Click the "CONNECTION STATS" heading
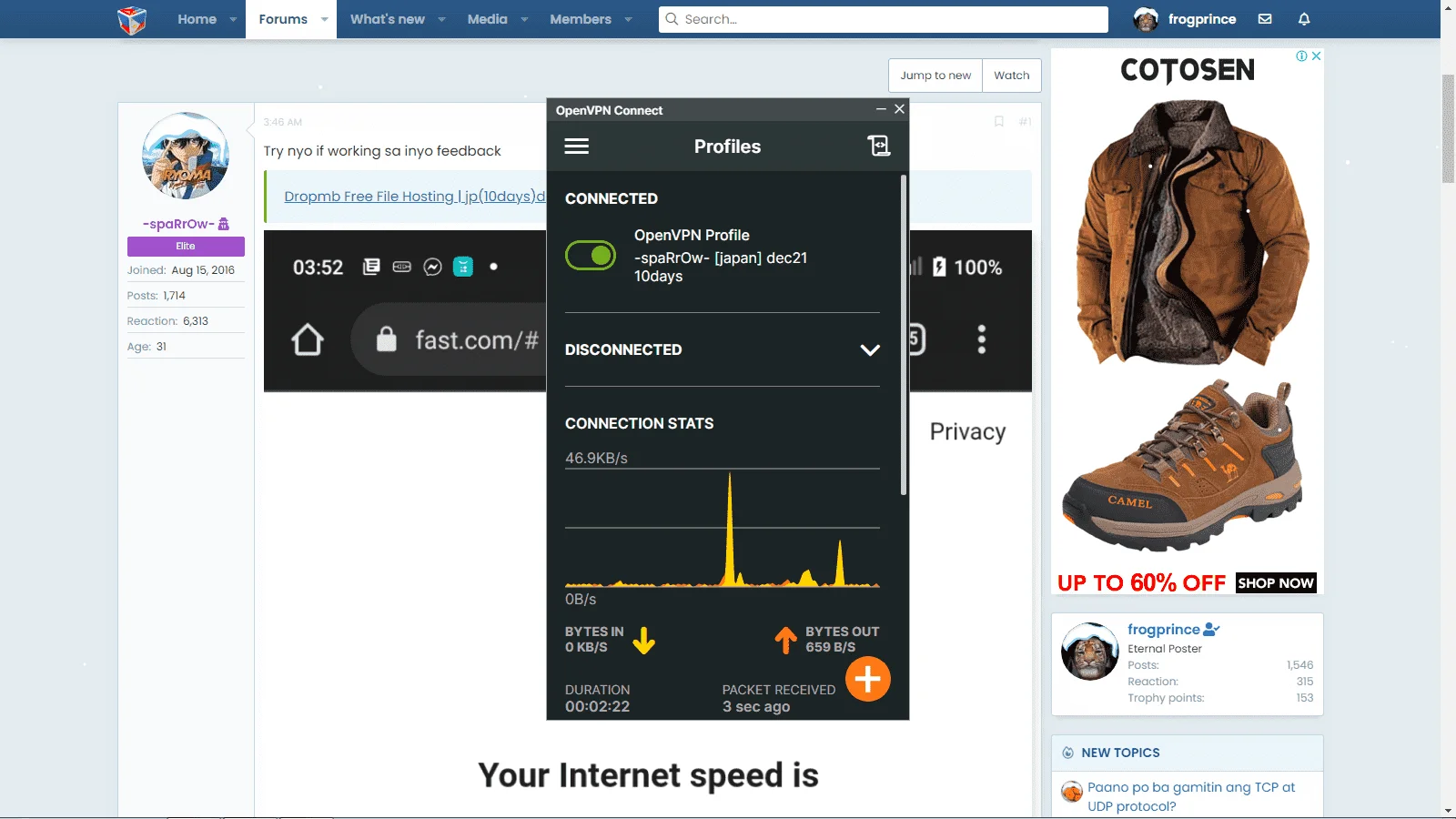This screenshot has width=1456, height=819. tap(640, 423)
